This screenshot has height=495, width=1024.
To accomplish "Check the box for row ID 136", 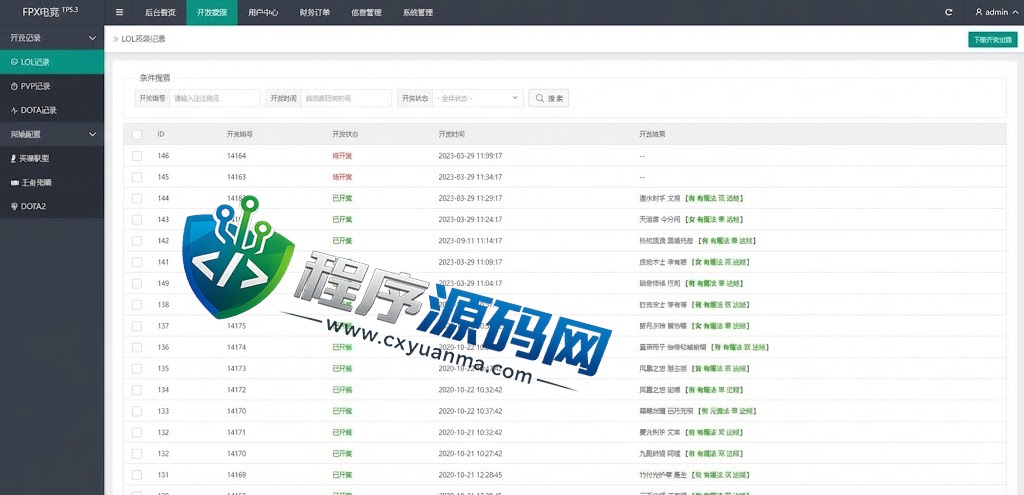I will pyautogui.click(x=136, y=347).
